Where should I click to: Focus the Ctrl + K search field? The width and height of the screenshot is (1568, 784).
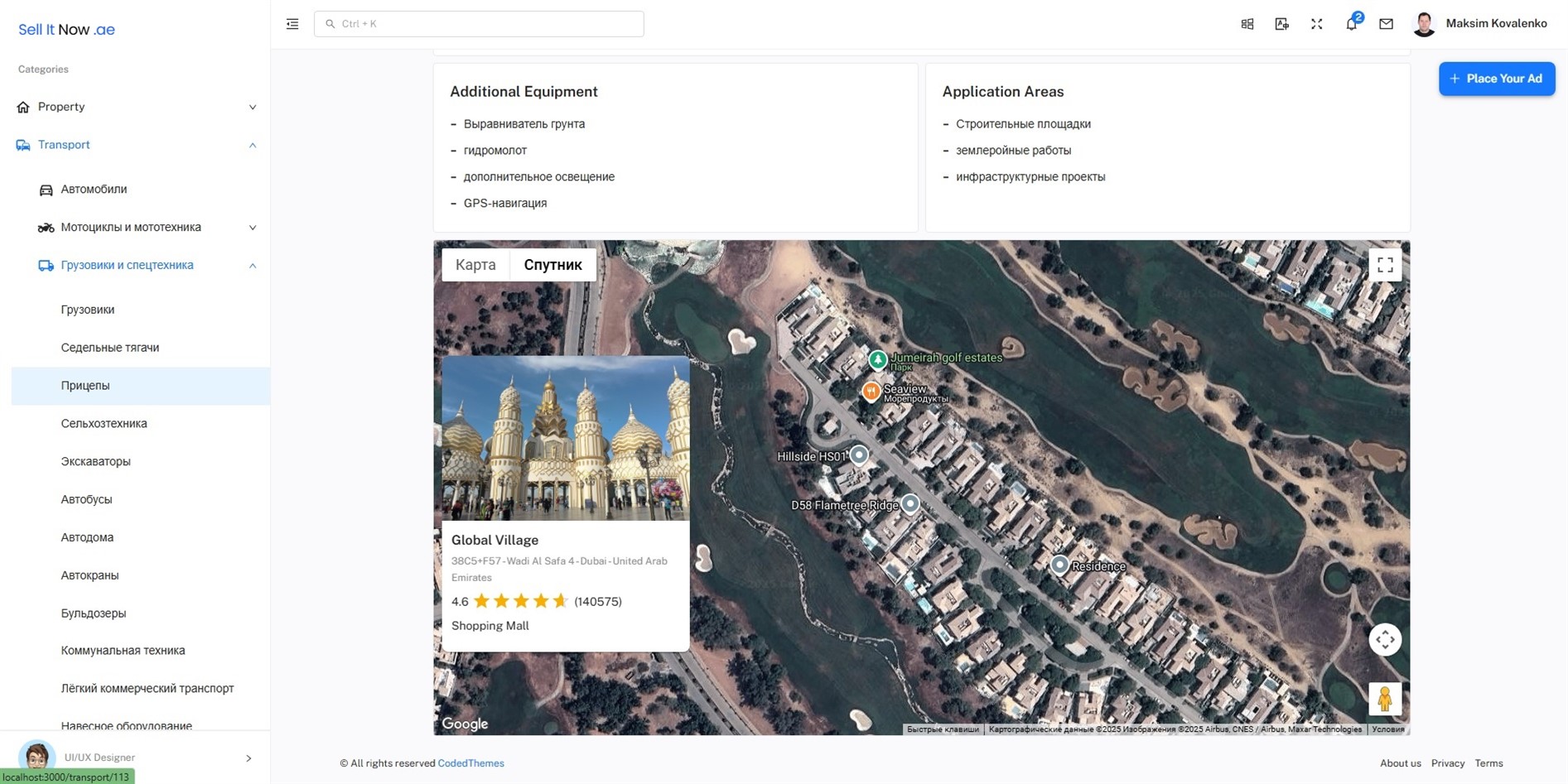479,24
